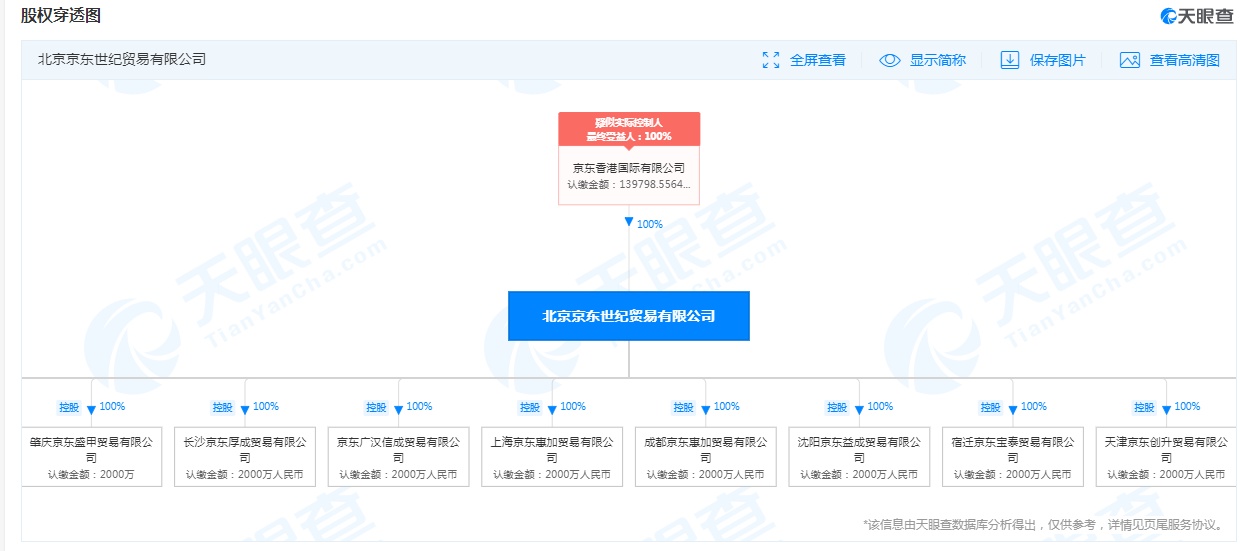Open 查看高清图 high-resolution view
1241x551 pixels.
[x=1184, y=60]
